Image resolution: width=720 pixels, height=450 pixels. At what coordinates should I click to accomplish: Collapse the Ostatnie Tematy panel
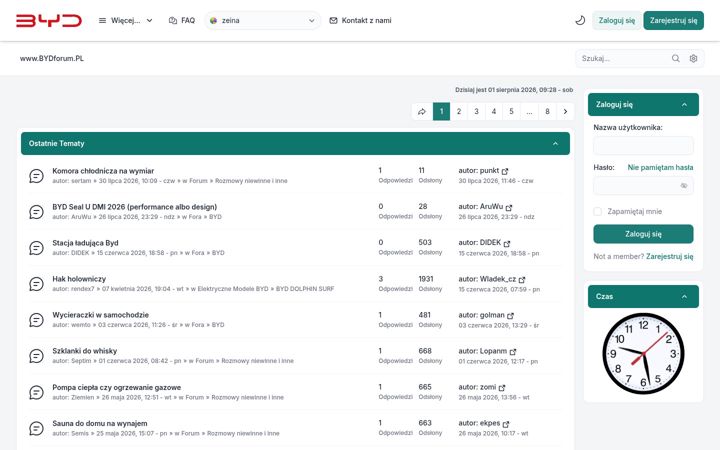tap(555, 144)
